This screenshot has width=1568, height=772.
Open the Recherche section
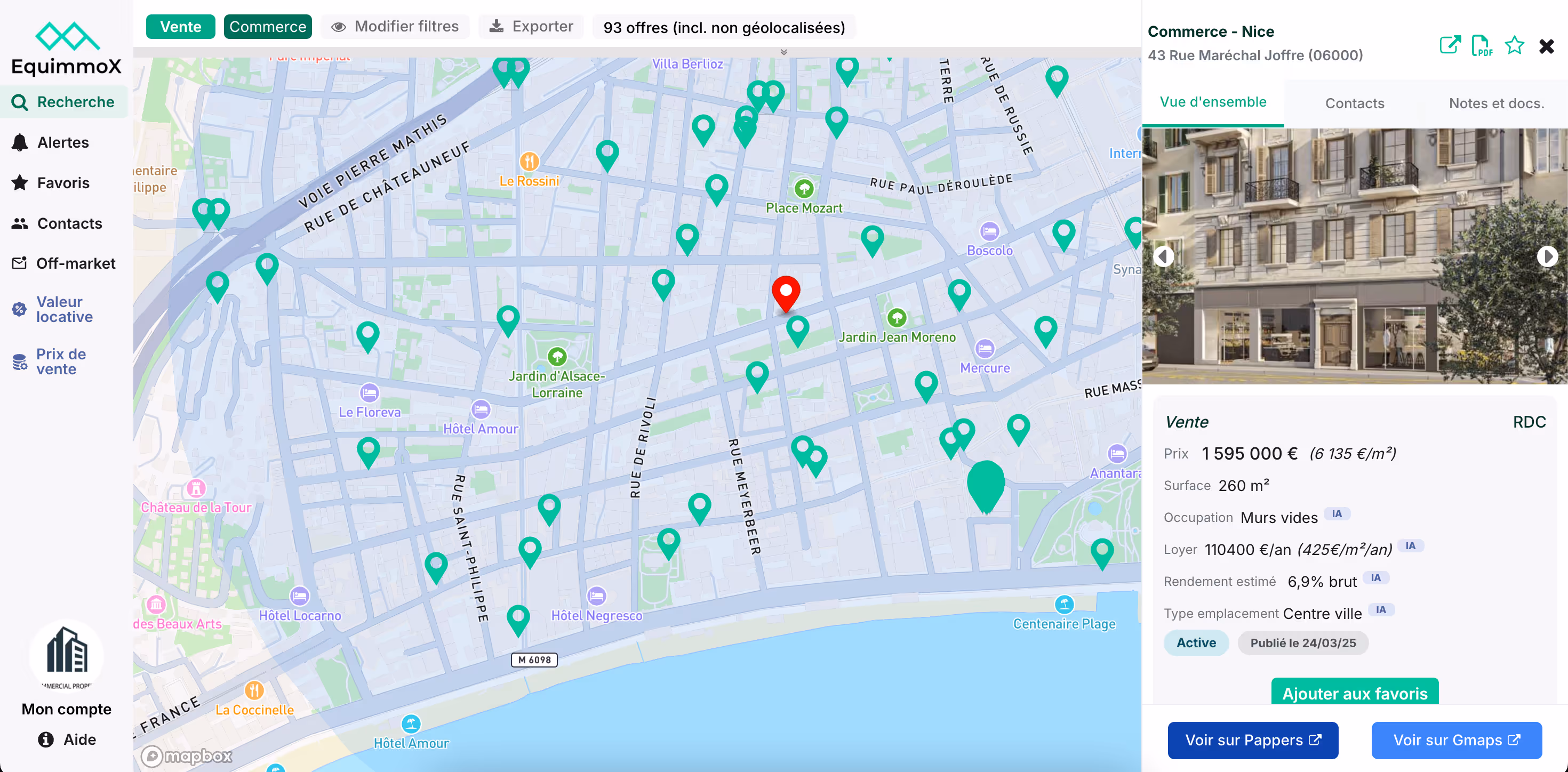coord(64,102)
